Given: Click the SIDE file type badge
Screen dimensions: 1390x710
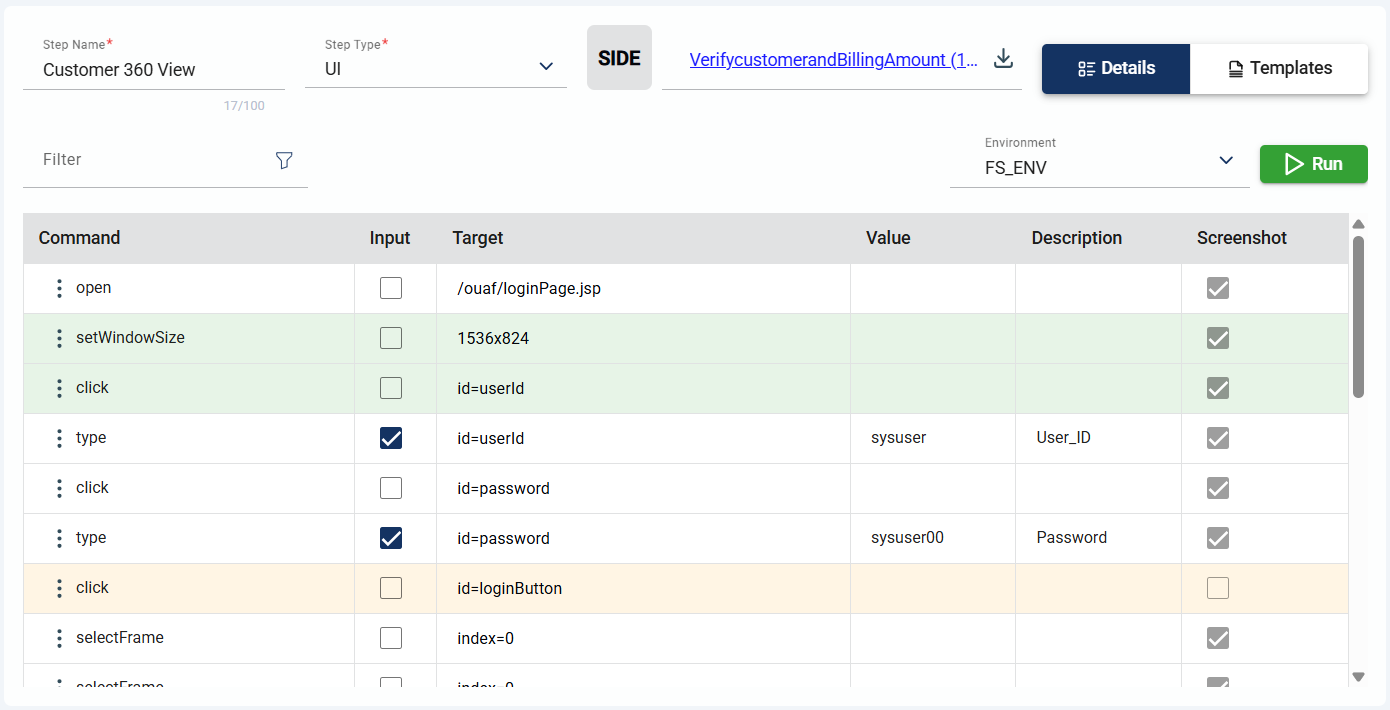Looking at the screenshot, I should tap(619, 58).
